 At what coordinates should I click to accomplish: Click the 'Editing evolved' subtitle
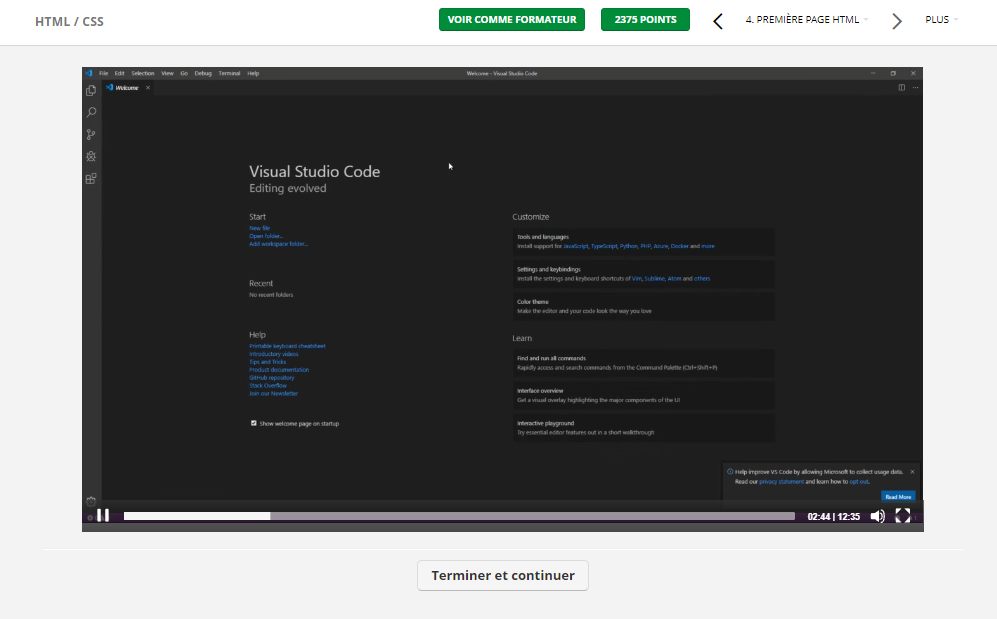click(287, 188)
